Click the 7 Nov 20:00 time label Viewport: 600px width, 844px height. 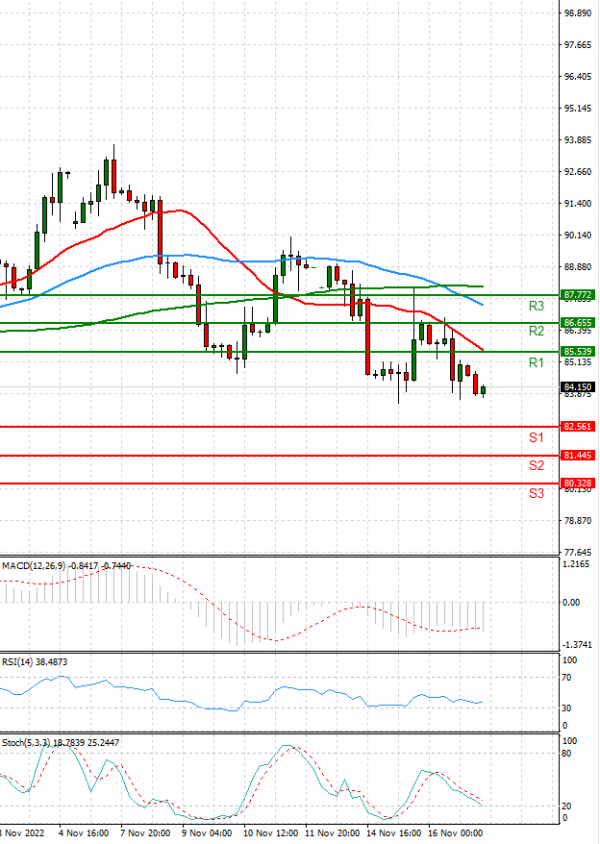145,833
